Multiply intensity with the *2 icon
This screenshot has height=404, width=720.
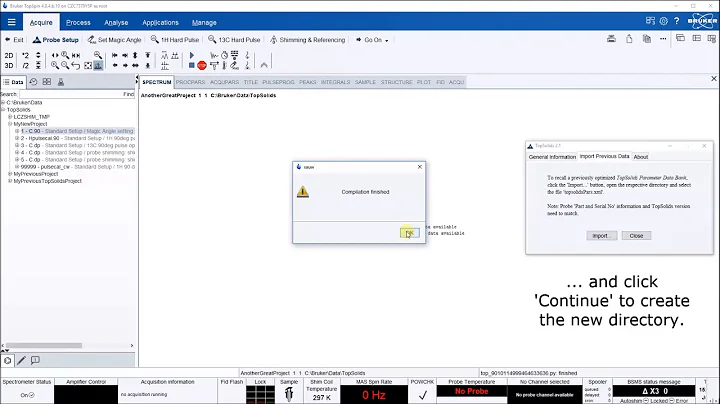coord(25,55)
